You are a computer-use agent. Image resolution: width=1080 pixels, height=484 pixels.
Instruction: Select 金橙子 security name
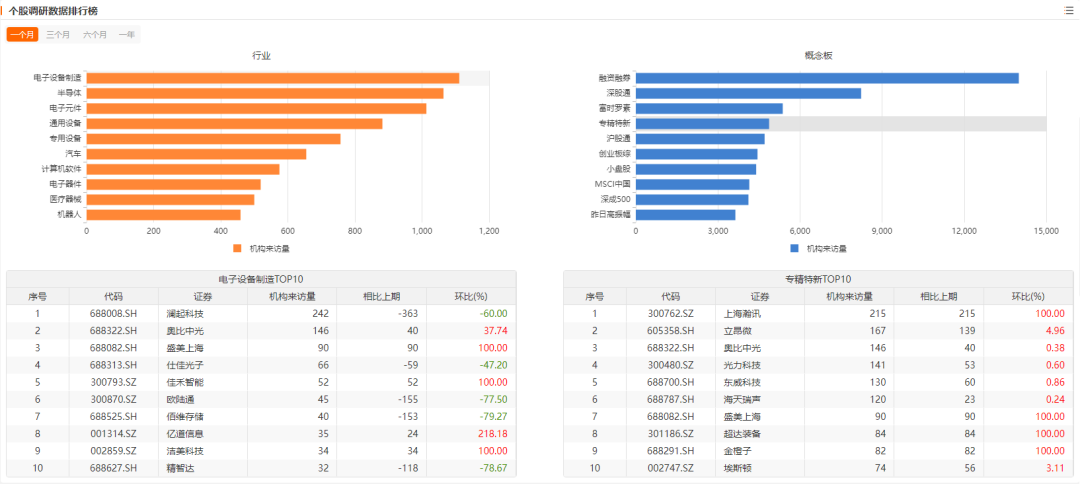pos(738,451)
